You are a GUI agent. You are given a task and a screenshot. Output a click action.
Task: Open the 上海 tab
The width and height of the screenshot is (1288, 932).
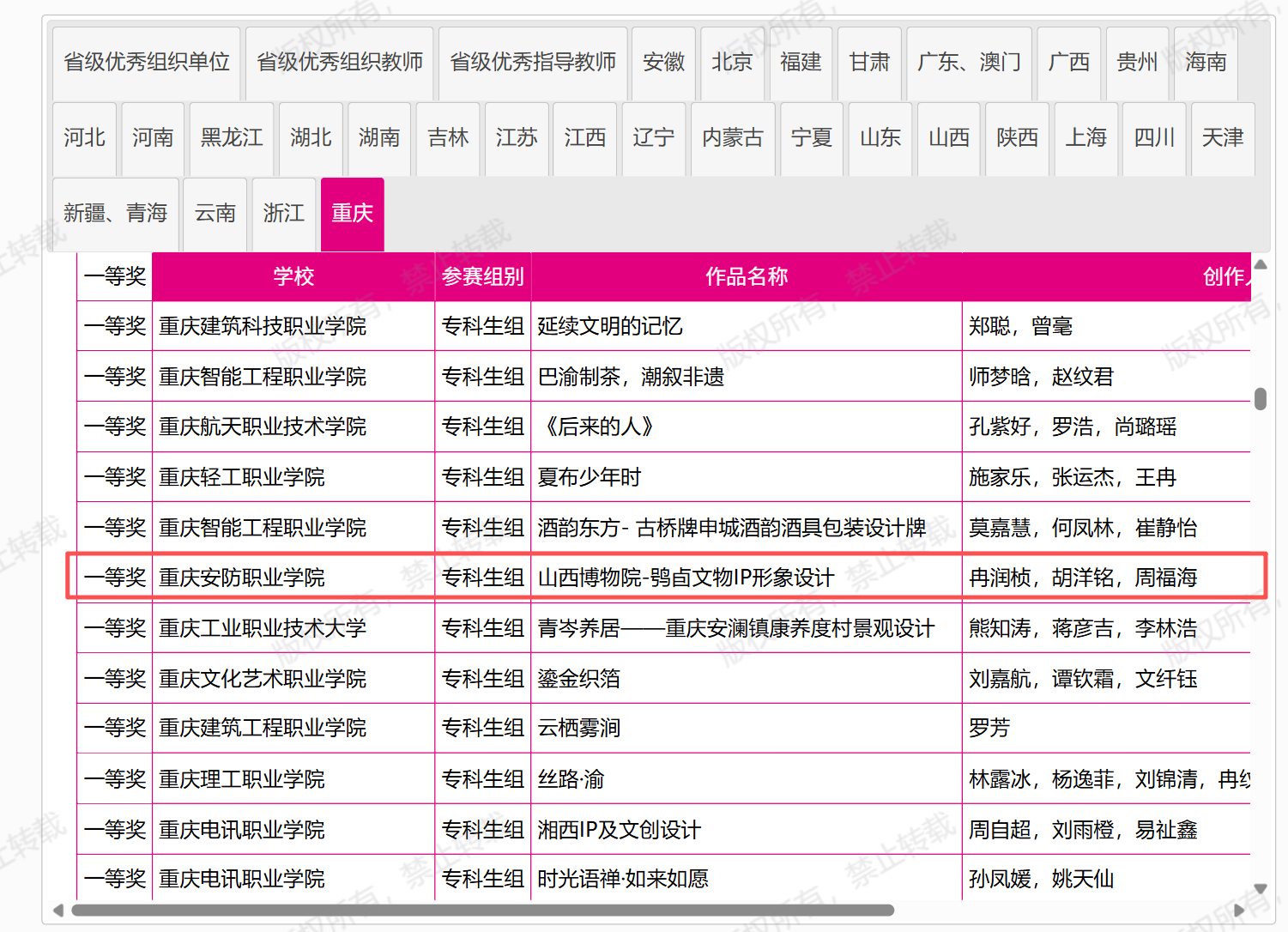[x=1086, y=138]
